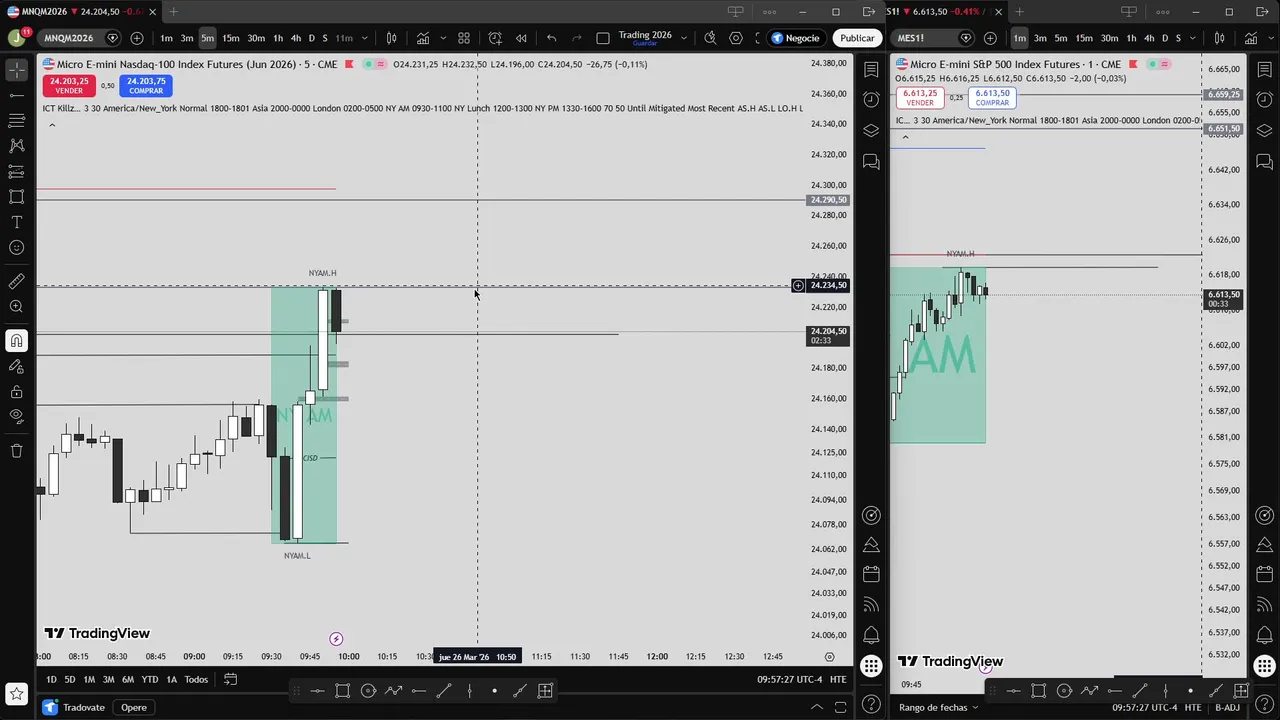Click Comprar 24.203,75 button
The image size is (1280, 720).
(x=146, y=86)
